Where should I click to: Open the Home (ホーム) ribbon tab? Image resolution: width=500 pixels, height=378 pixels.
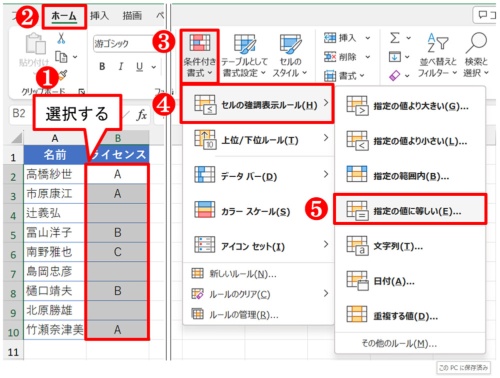tap(64, 16)
